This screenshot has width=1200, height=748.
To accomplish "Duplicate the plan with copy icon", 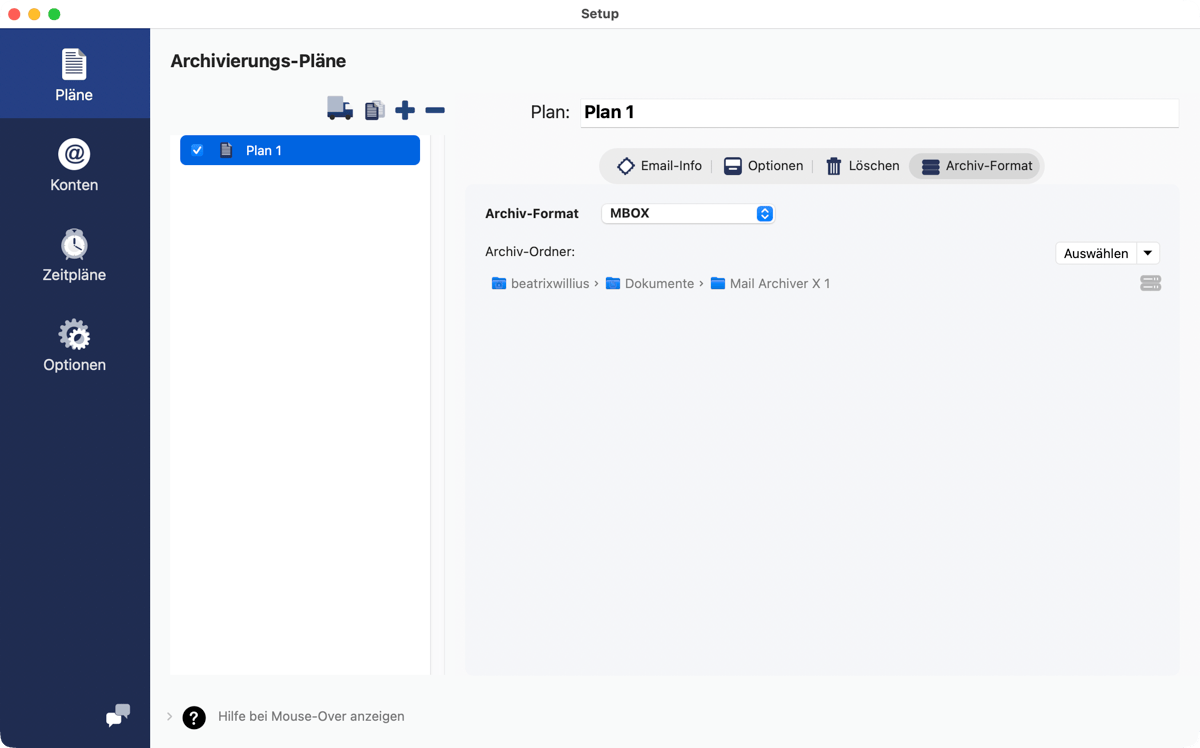I will tap(374, 110).
